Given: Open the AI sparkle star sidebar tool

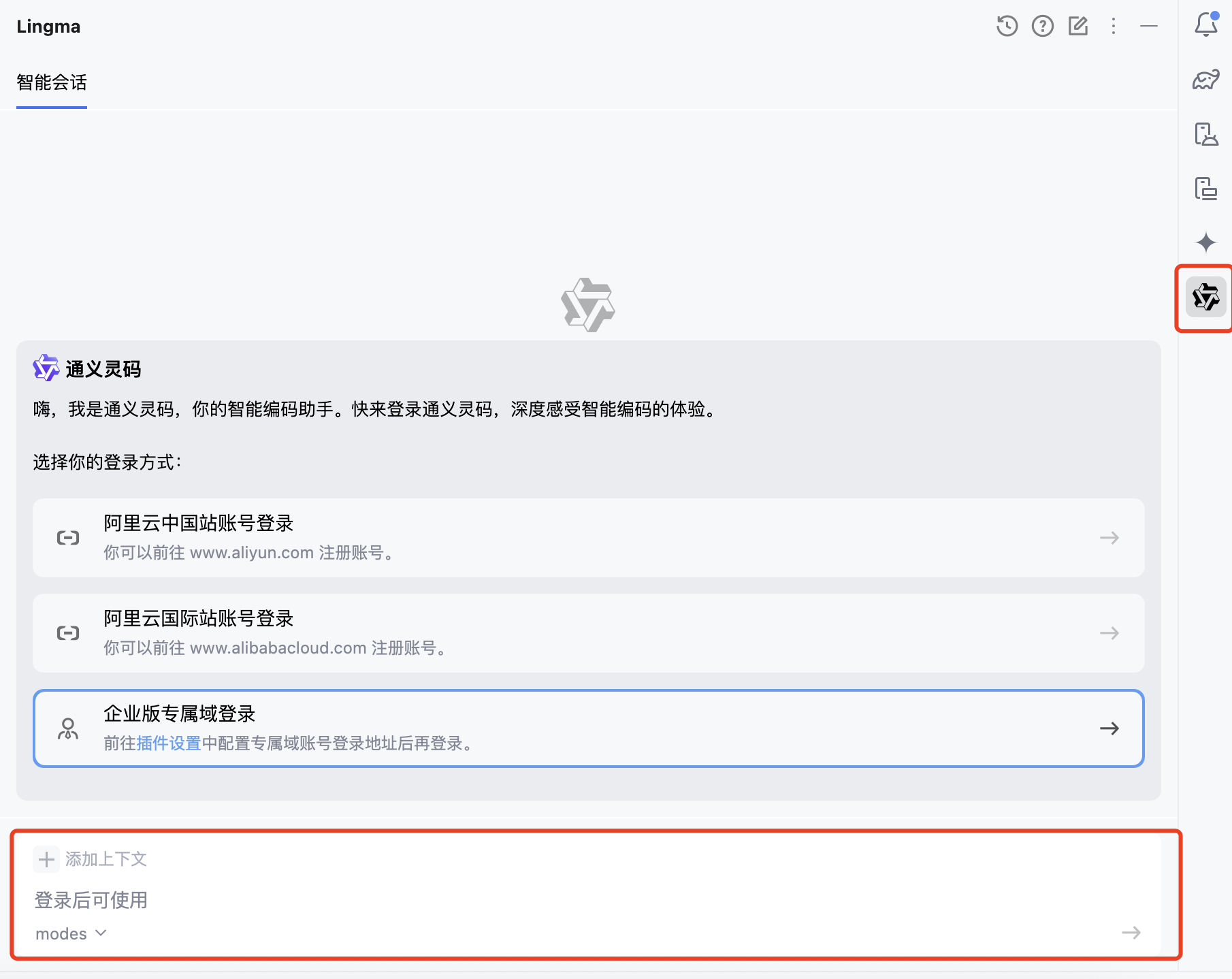Looking at the screenshot, I should pos(1206,242).
